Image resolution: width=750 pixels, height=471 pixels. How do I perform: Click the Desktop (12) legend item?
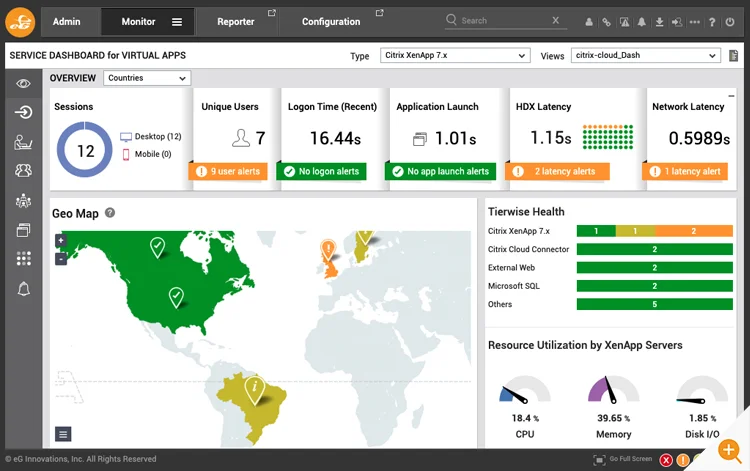pos(151,137)
